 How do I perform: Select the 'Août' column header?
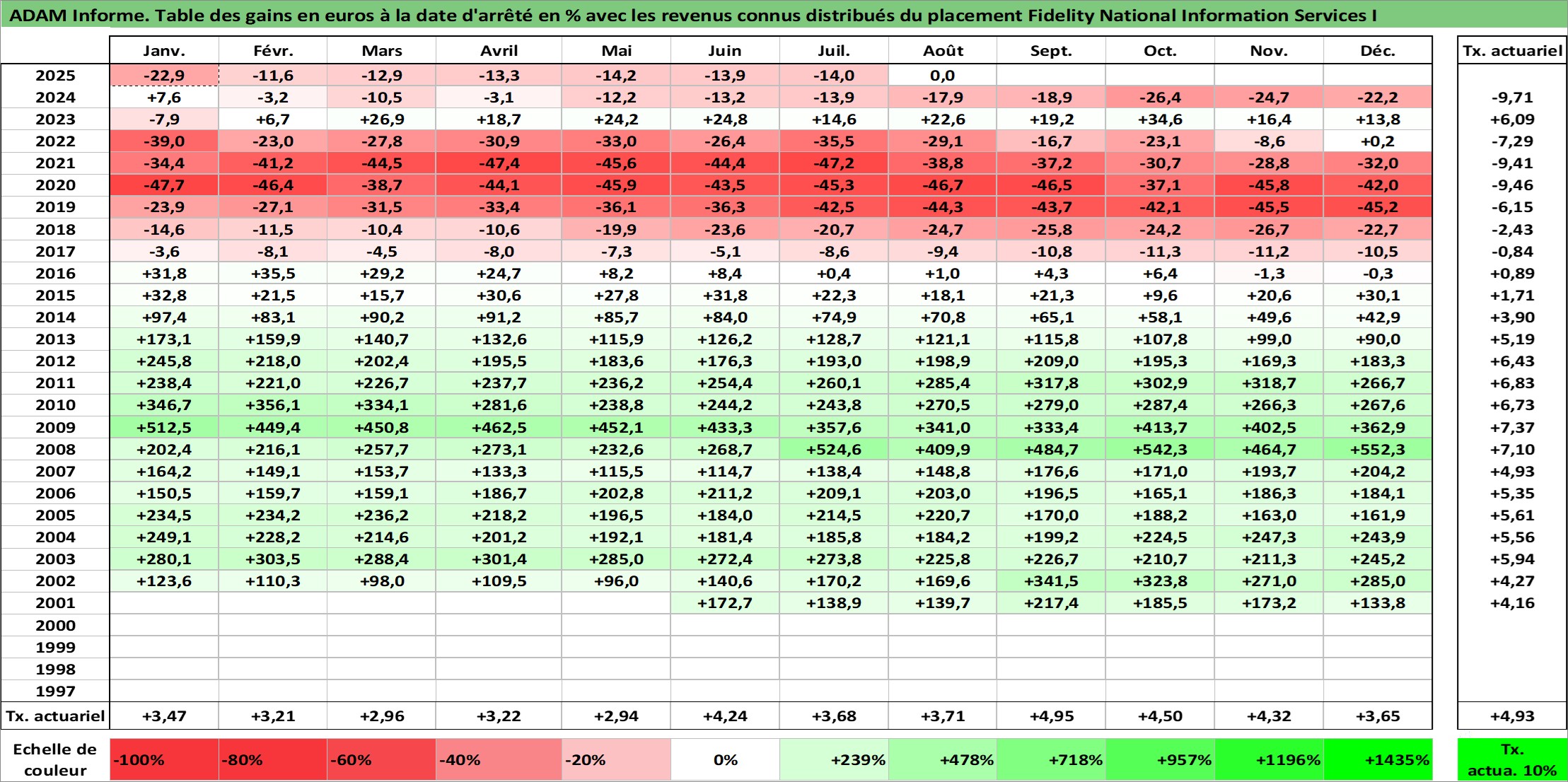point(943,50)
